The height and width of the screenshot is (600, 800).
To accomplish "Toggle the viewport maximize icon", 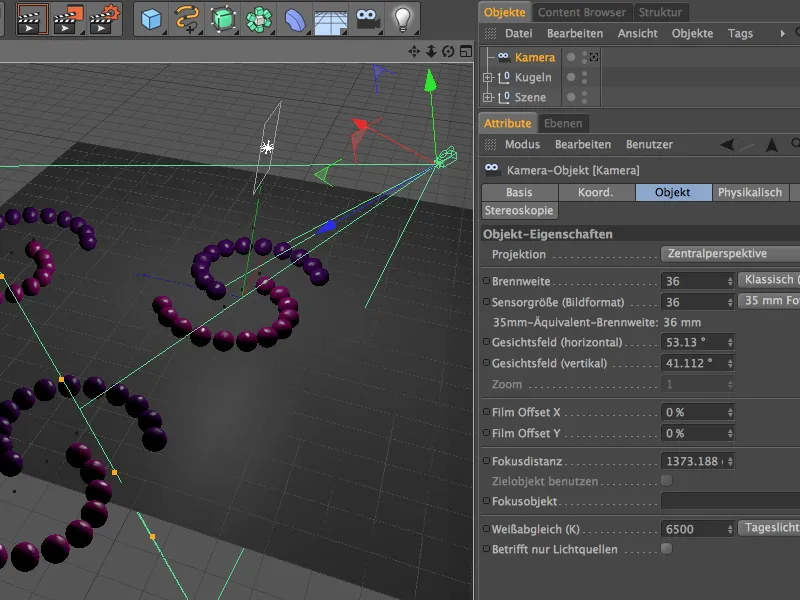I will coord(465,51).
